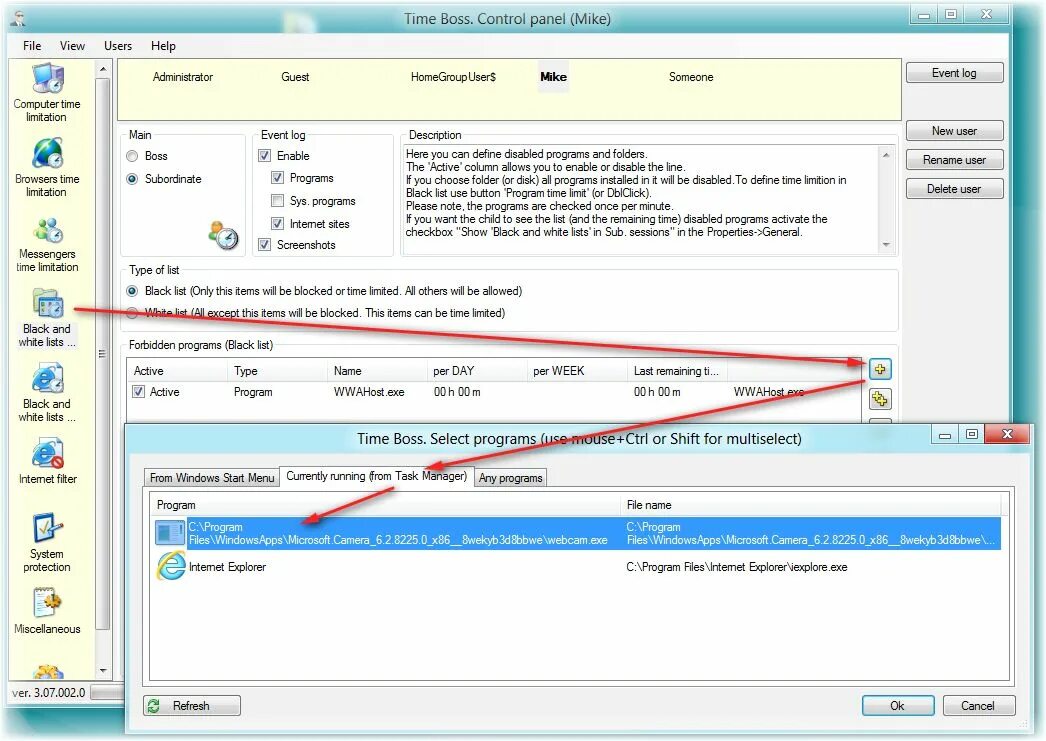Click the Delete user button

coord(955,189)
